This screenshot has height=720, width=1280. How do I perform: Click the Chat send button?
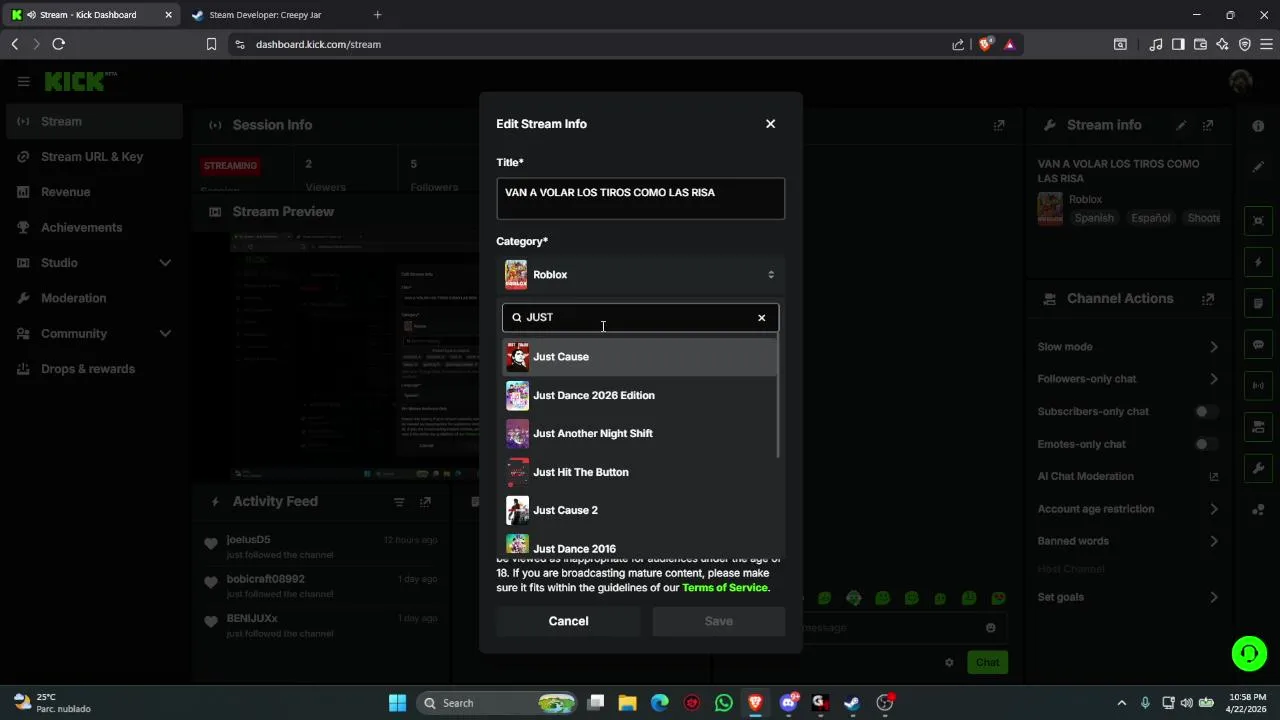(x=987, y=662)
